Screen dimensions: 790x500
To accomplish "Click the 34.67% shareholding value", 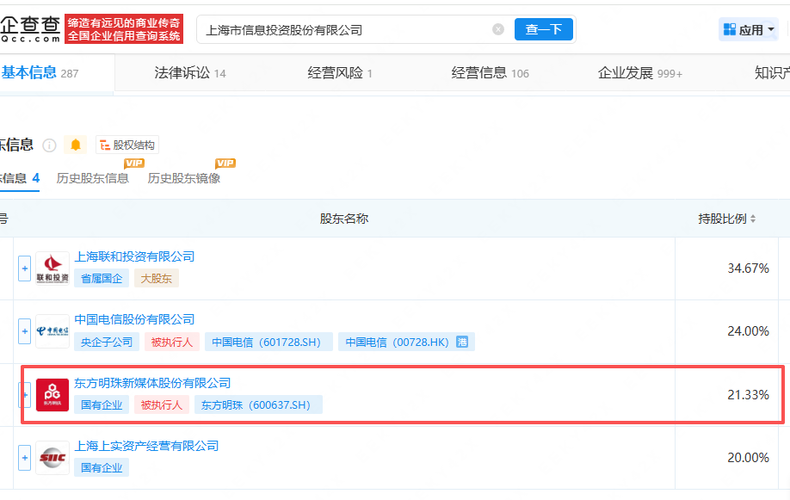I will point(748,268).
